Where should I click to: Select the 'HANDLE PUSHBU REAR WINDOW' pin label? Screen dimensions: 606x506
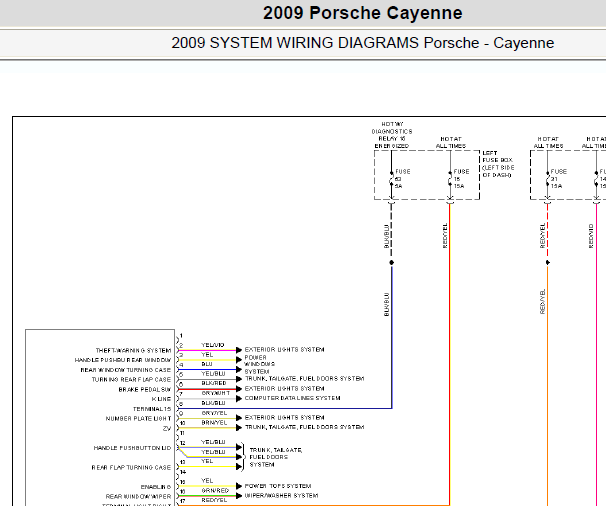click(123, 360)
